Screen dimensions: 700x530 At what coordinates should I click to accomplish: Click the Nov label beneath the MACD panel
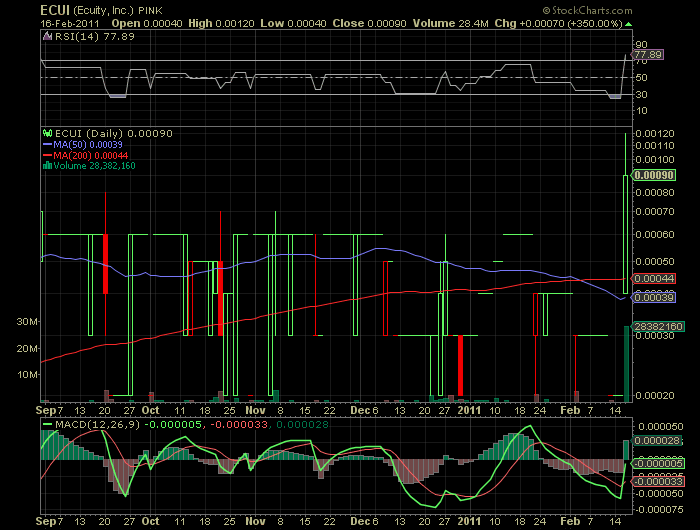[x=255, y=521]
